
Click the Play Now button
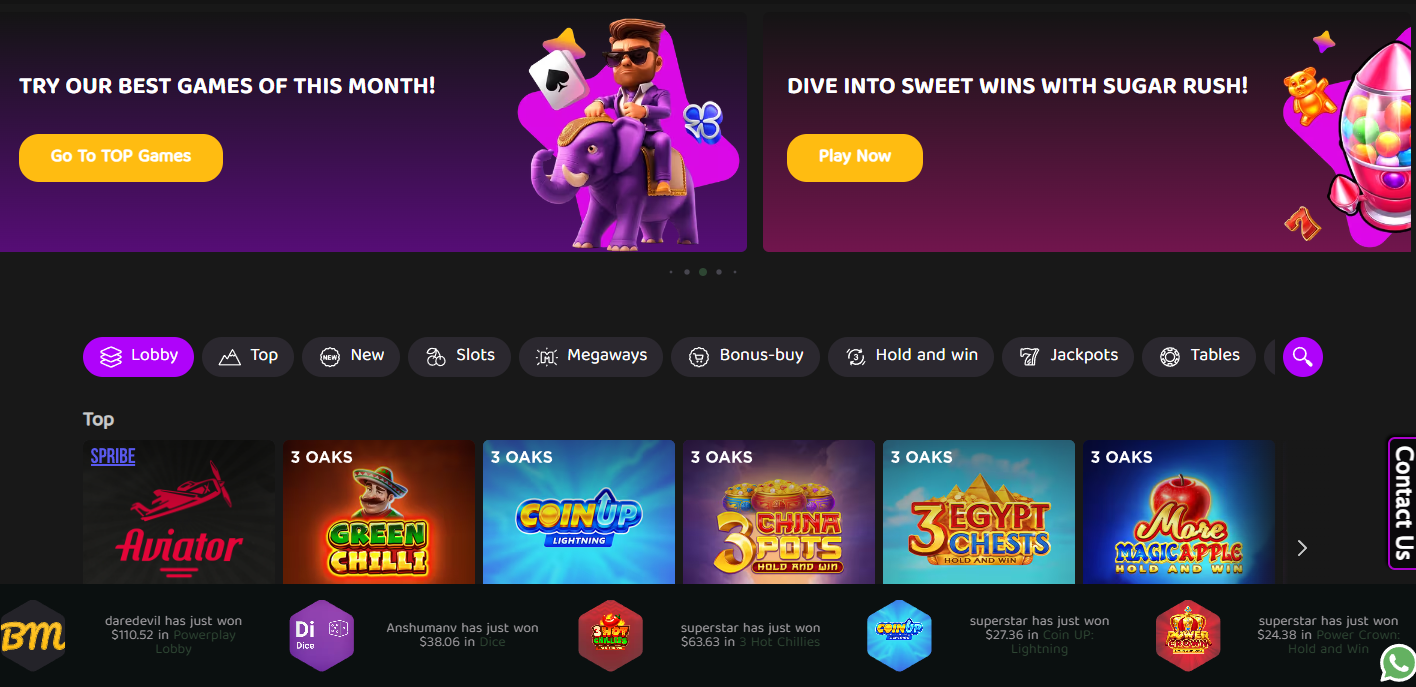click(855, 158)
